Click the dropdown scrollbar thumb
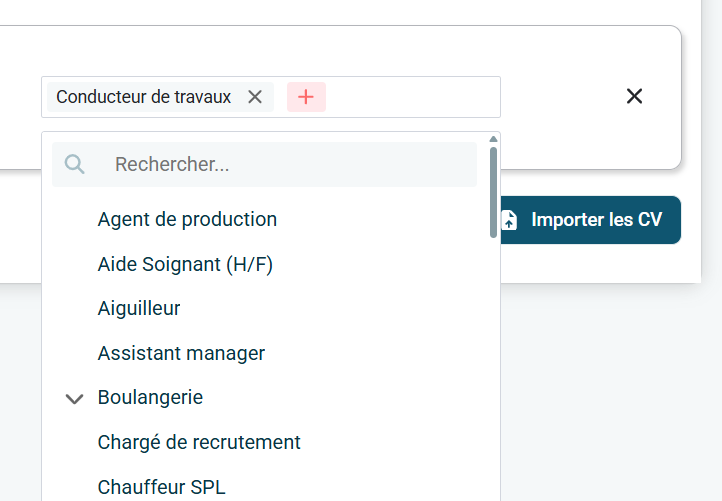The width and height of the screenshot is (722, 501). 493,192
